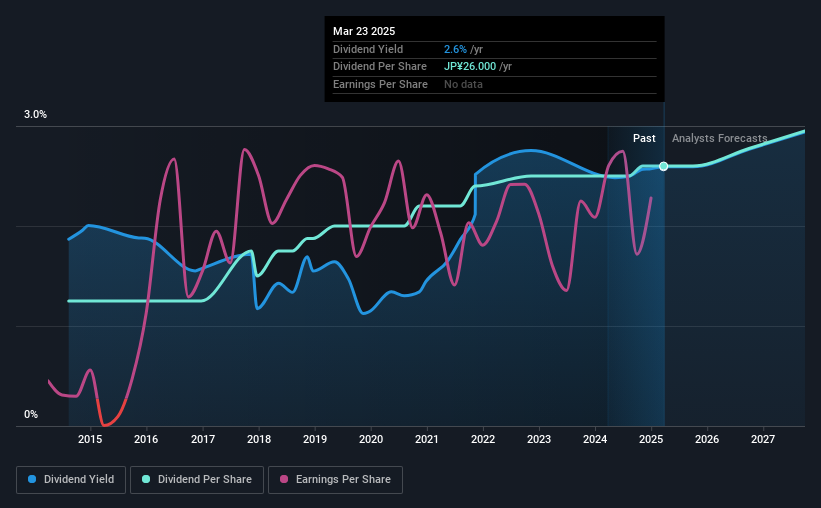Click the 2018 x-axis label
Image resolution: width=821 pixels, height=508 pixels.
pos(259,439)
